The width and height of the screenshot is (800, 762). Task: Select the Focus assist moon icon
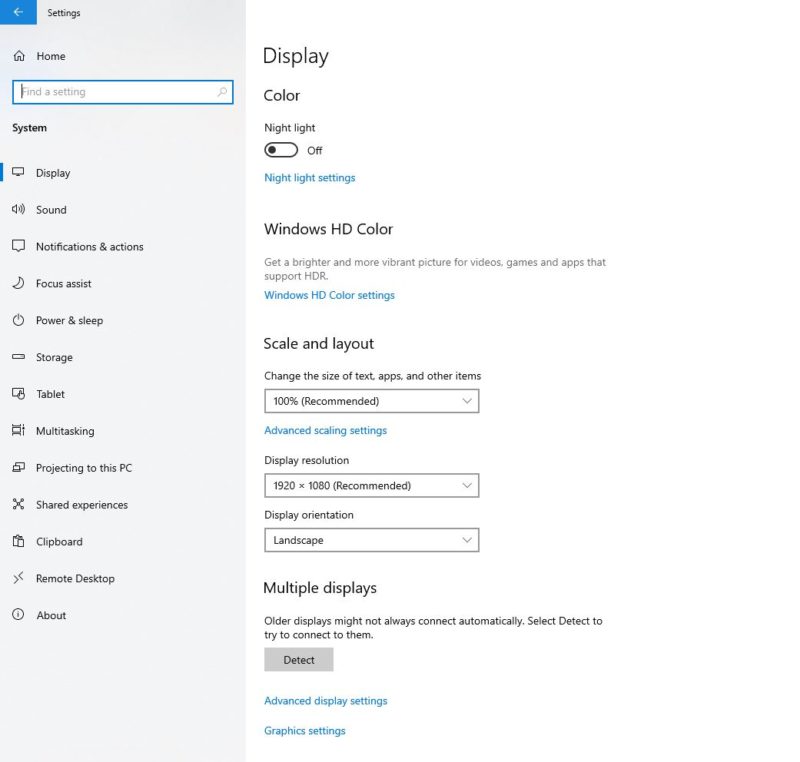coord(20,283)
